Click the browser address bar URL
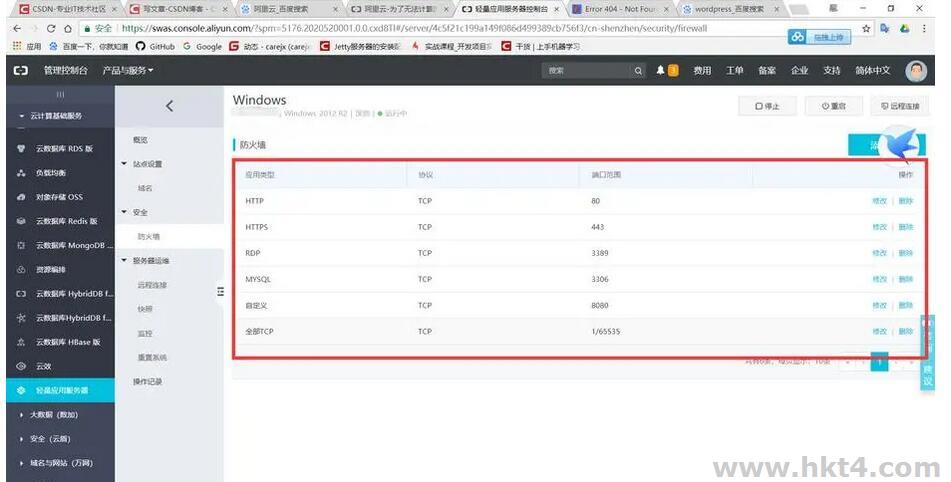The image size is (951, 482). [414, 28]
